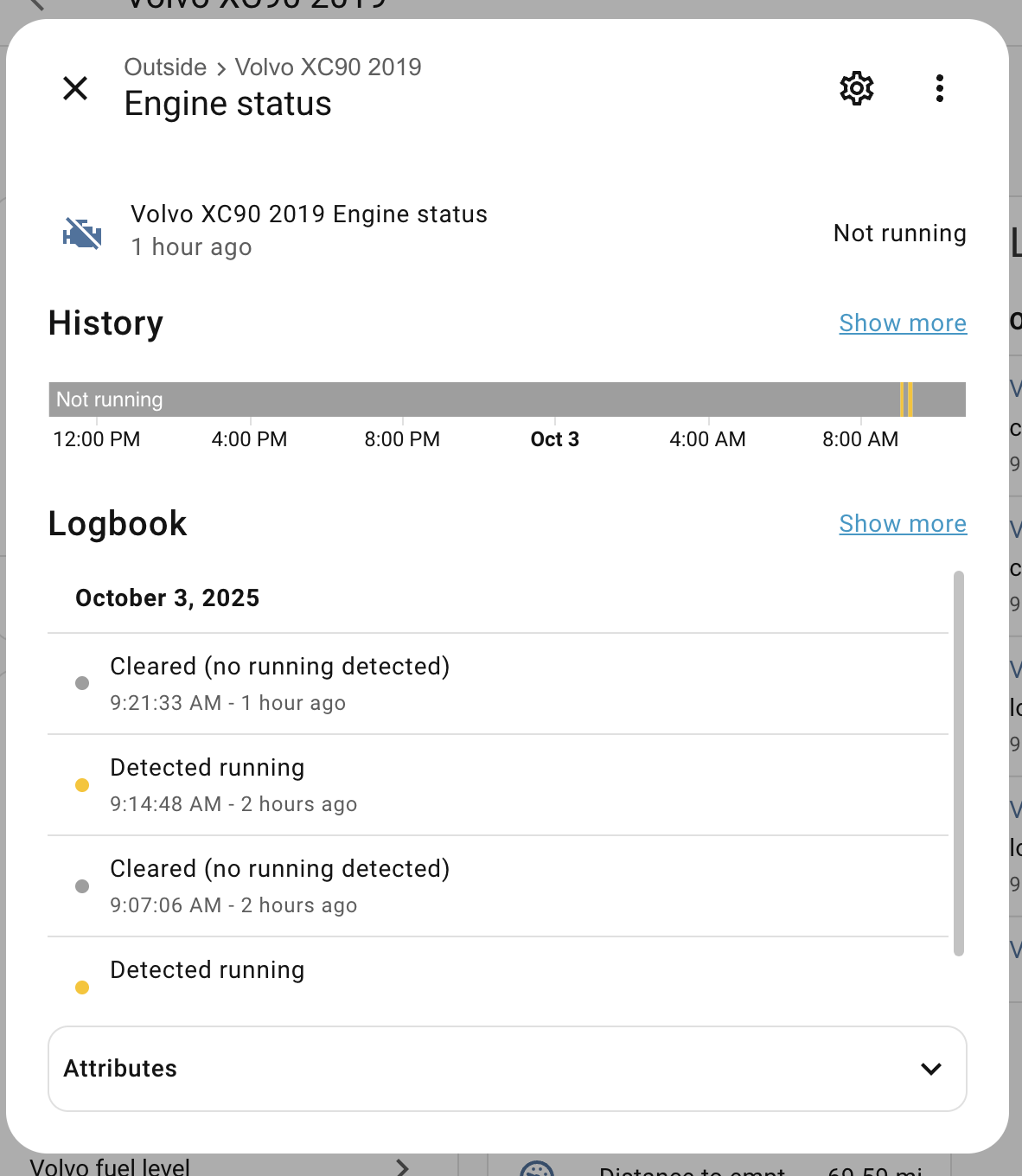
Task: Select the 9:07:06 AM Cleared logbook entry
Action: coord(279,886)
